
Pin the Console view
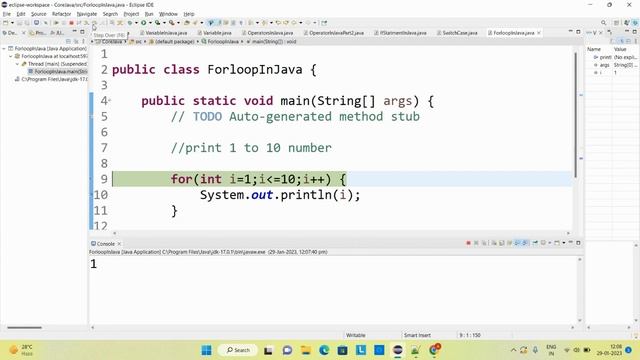pos(535,243)
